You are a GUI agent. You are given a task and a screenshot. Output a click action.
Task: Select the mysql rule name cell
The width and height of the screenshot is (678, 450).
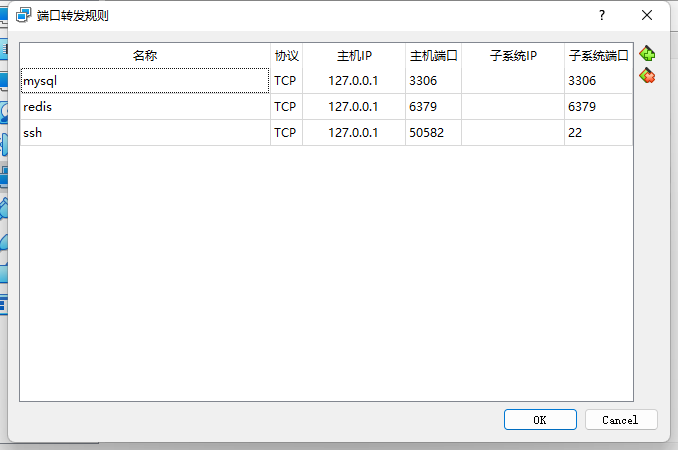(x=145, y=81)
